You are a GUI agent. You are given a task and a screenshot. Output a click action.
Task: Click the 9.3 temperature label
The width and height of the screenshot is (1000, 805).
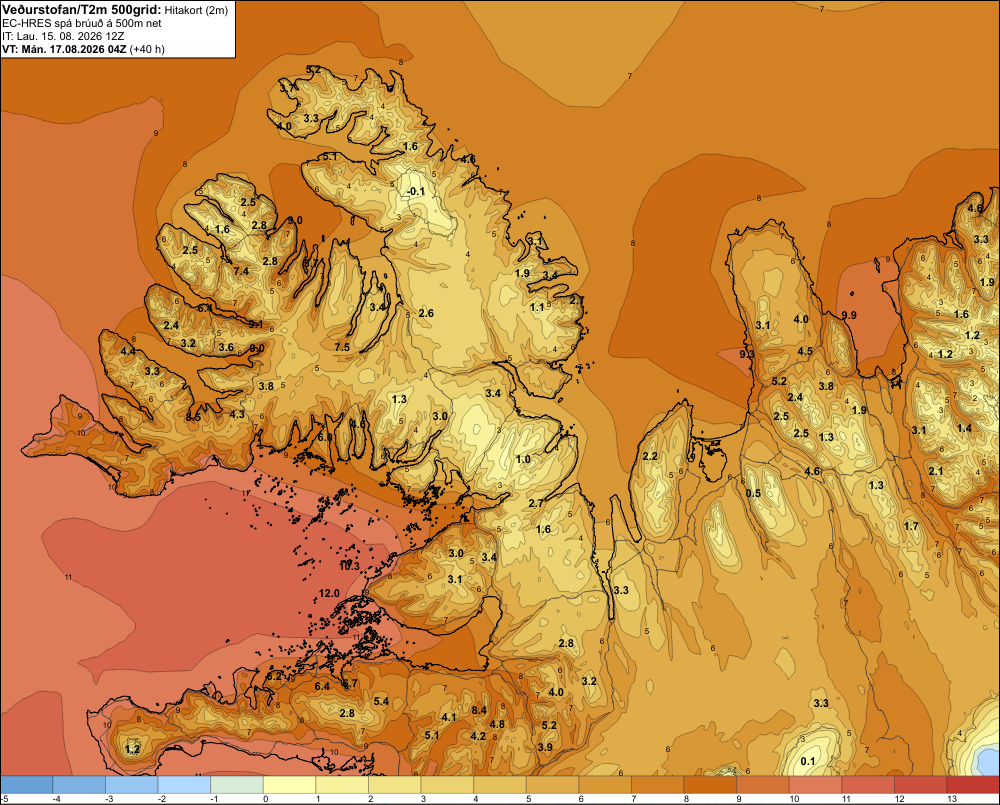[x=747, y=353]
